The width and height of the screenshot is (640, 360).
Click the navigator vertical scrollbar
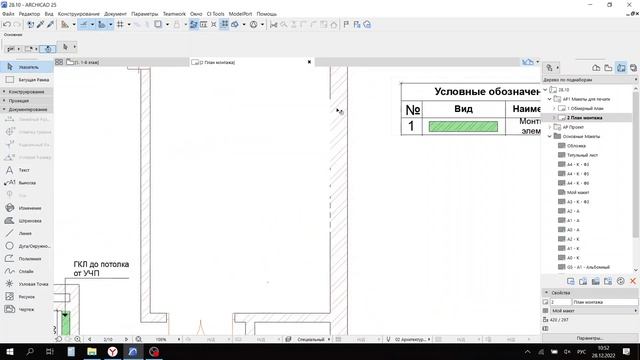pyautogui.click(x=636, y=163)
